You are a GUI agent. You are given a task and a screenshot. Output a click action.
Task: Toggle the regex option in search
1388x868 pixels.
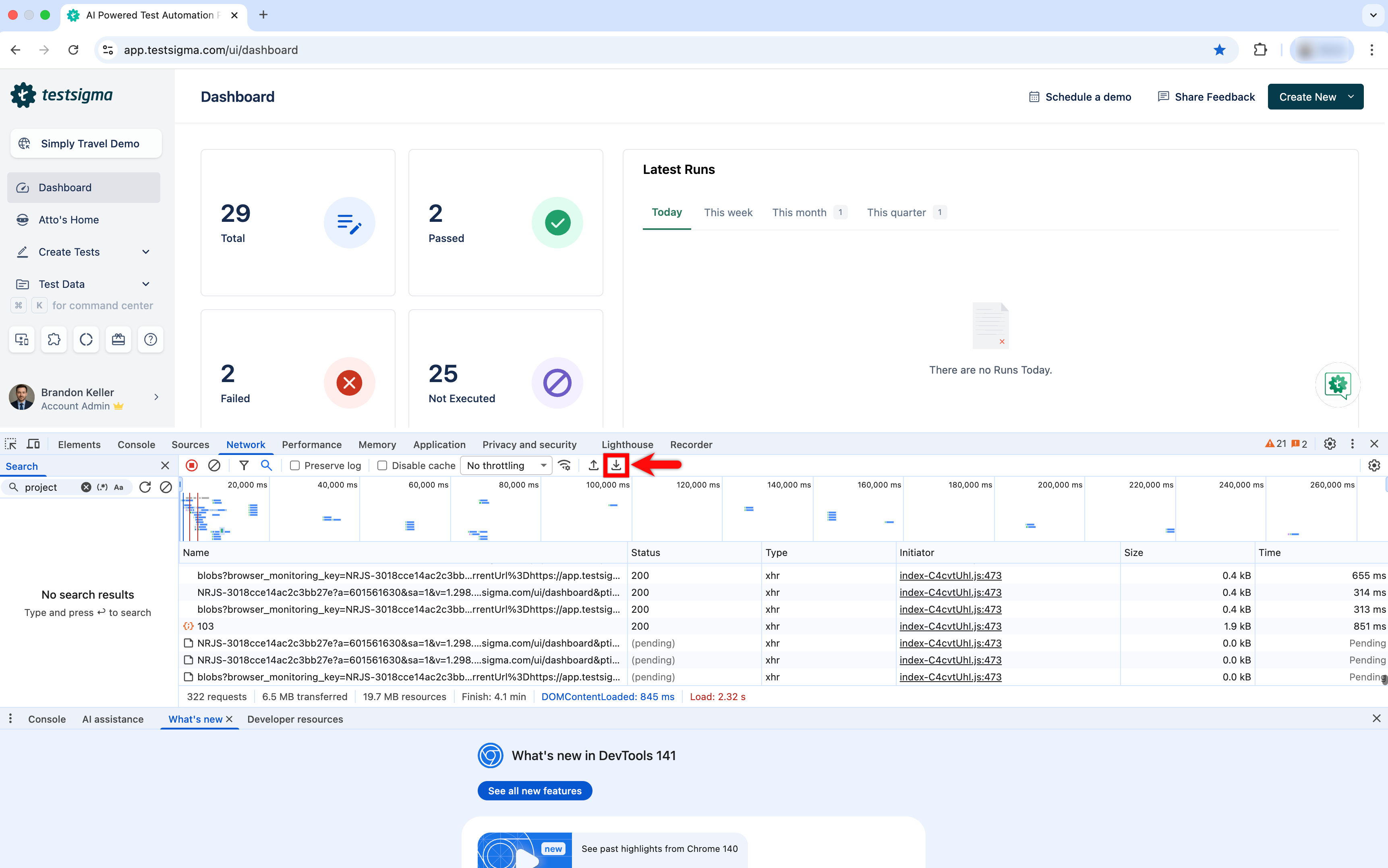coord(102,488)
